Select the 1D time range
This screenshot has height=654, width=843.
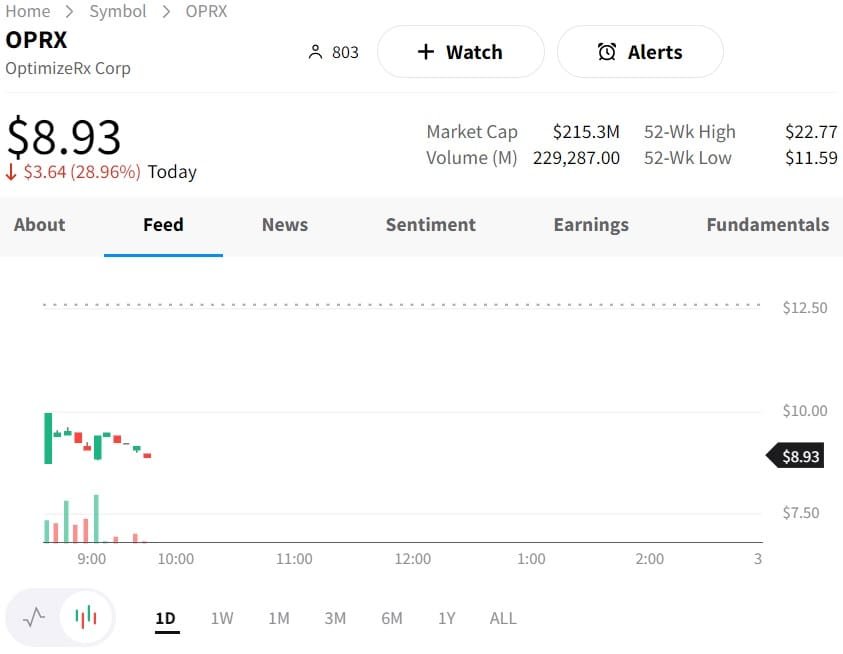pyautogui.click(x=166, y=618)
